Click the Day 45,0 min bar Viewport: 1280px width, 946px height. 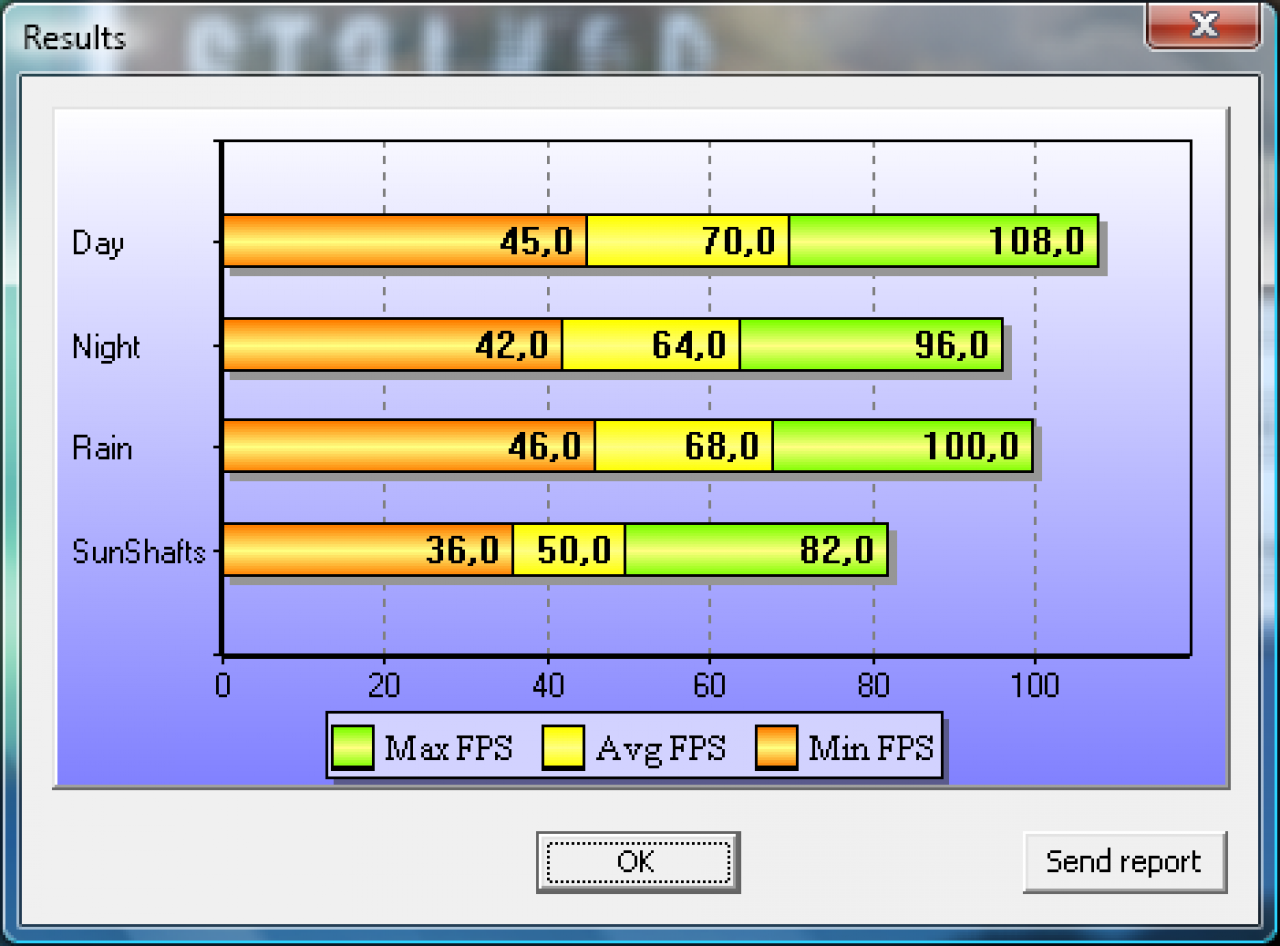(x=404, y=241)
